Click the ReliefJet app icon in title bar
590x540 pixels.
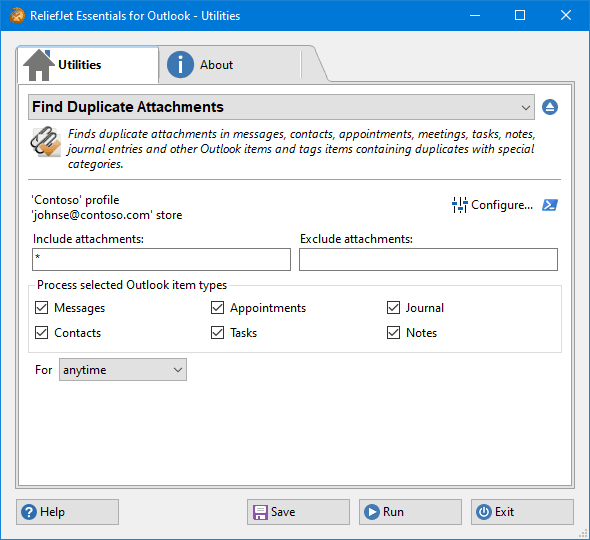[x=17, y=15]
